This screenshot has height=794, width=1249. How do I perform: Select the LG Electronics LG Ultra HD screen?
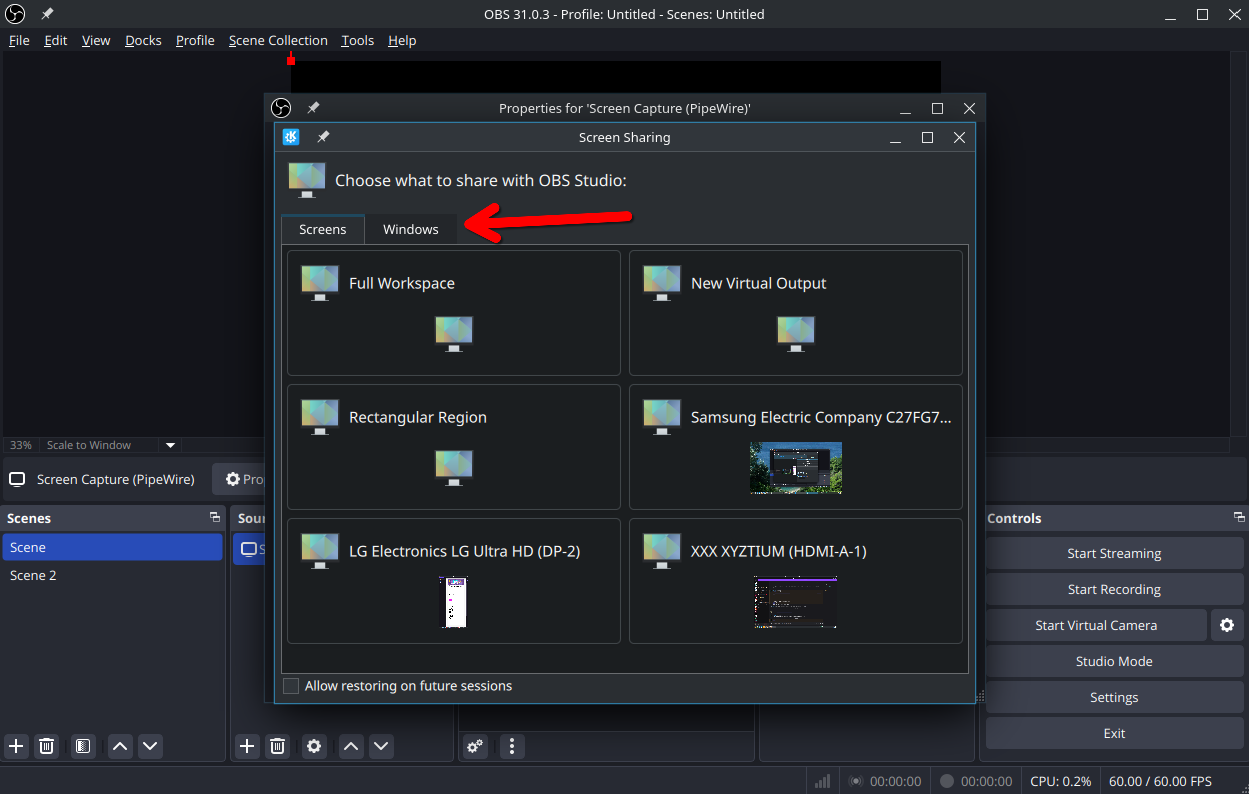454,581
